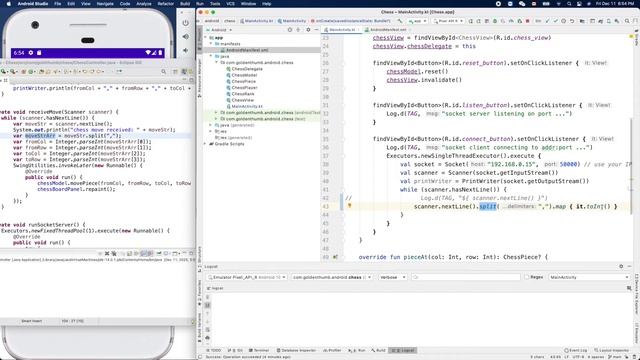Open the Verbose log level dropdown
Viewport: 640px width, 360px height.
click(x=392, y=277)
